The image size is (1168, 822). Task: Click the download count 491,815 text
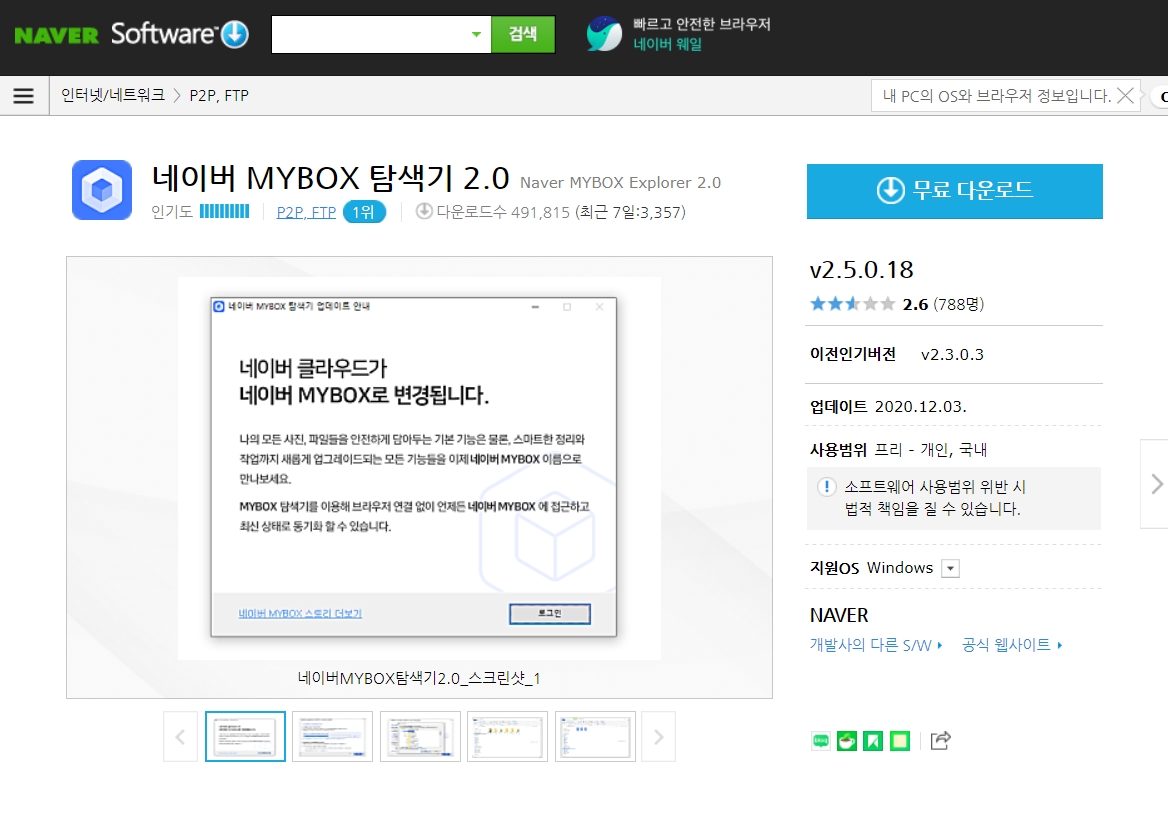point(504,212)
